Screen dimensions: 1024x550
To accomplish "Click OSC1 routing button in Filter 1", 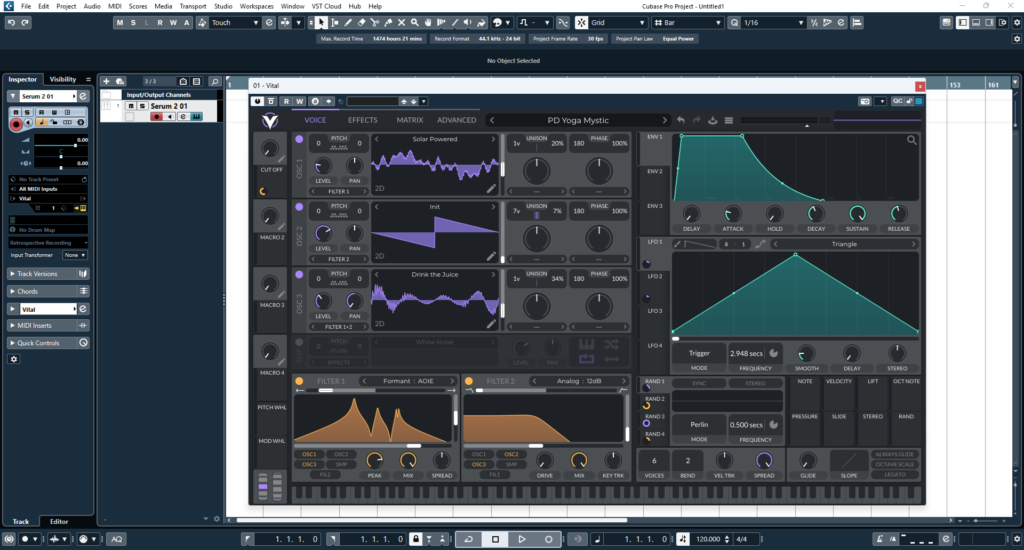I will [309, 454].
